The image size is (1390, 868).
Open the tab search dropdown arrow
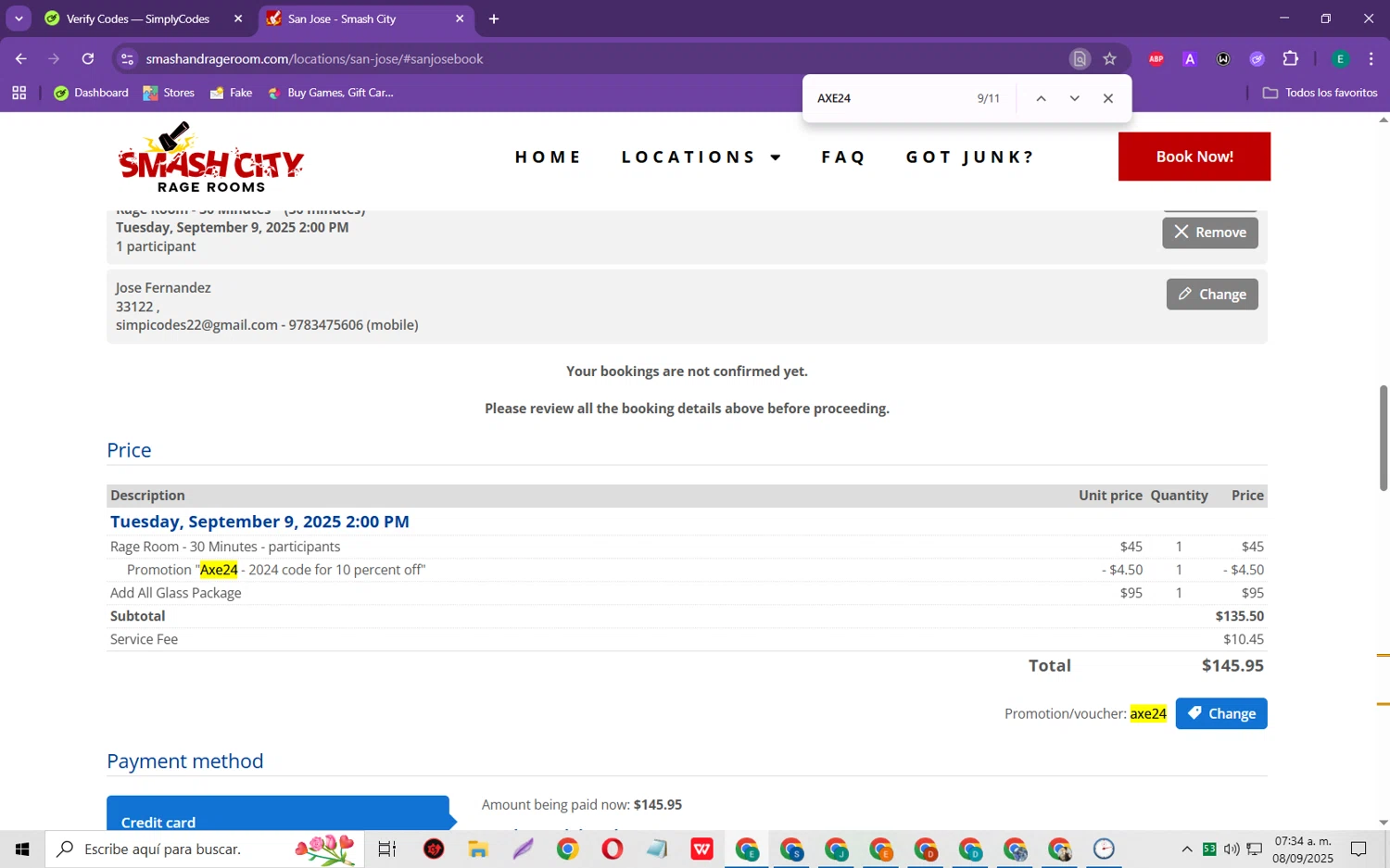(x=19, y=19)
